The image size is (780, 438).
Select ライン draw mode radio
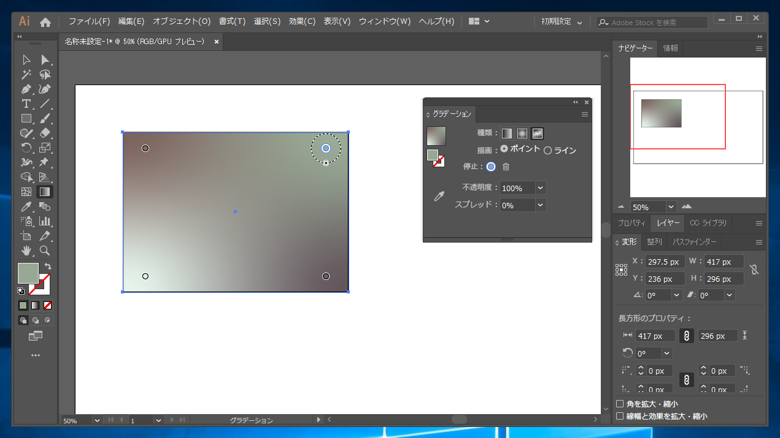pyautogui.click(x=548, y=150)
